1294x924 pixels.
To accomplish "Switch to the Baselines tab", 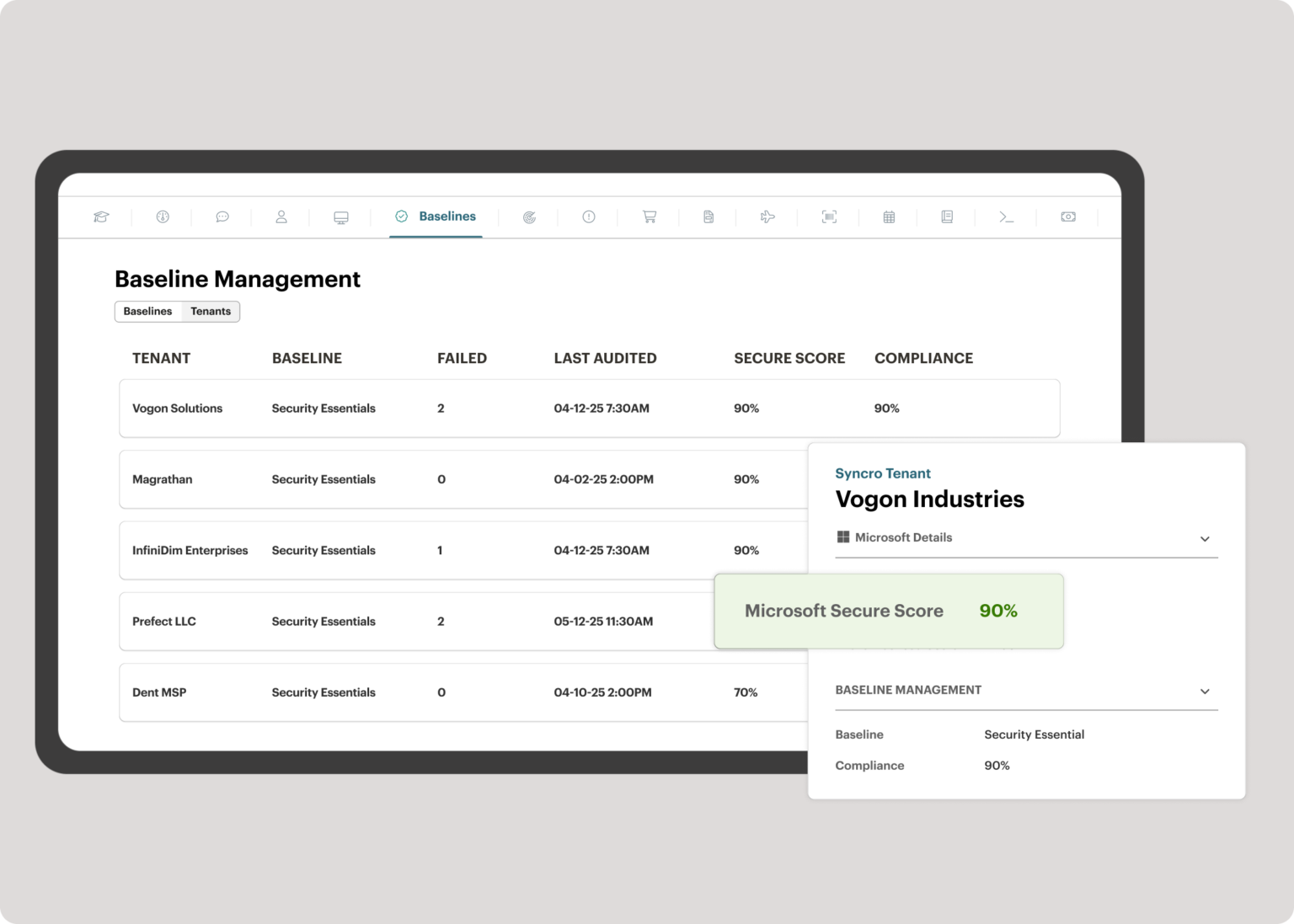I will [436, 216].
